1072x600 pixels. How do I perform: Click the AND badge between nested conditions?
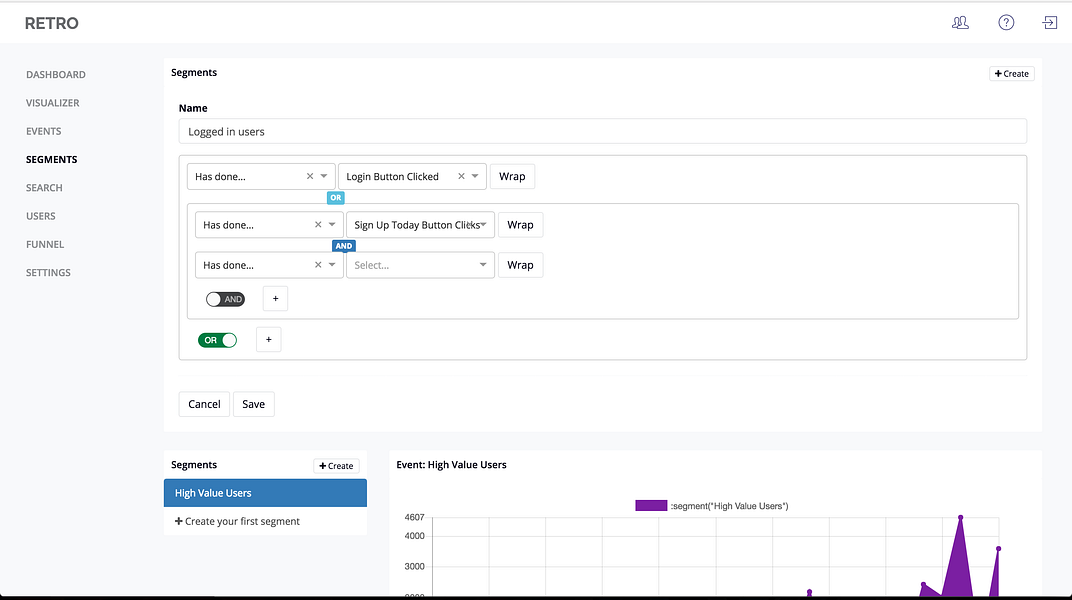344,246
